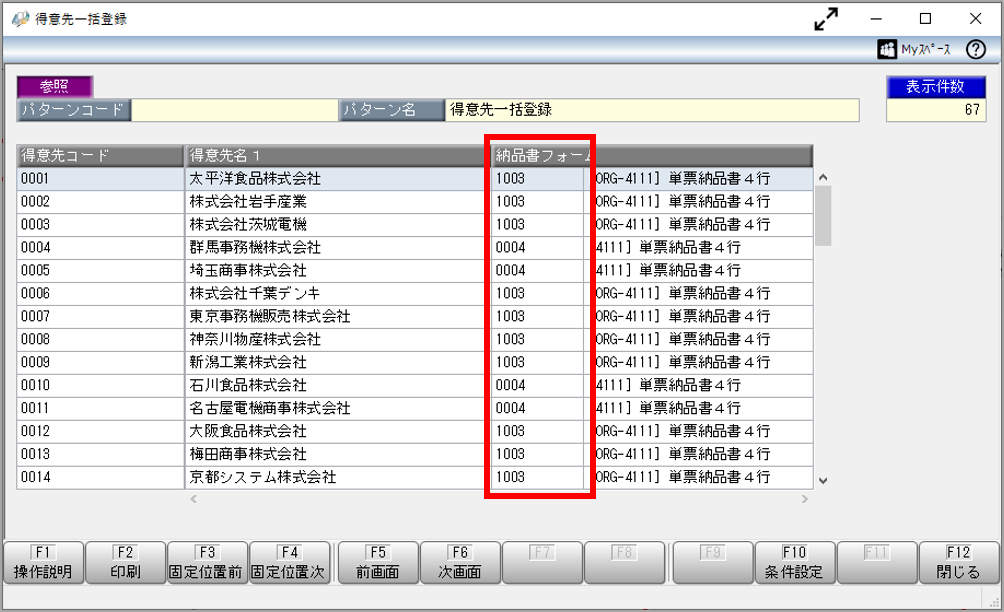1004x612 pixels.
Task: Click form code 1003 in row 0001
Action: [x=537, y=179]
